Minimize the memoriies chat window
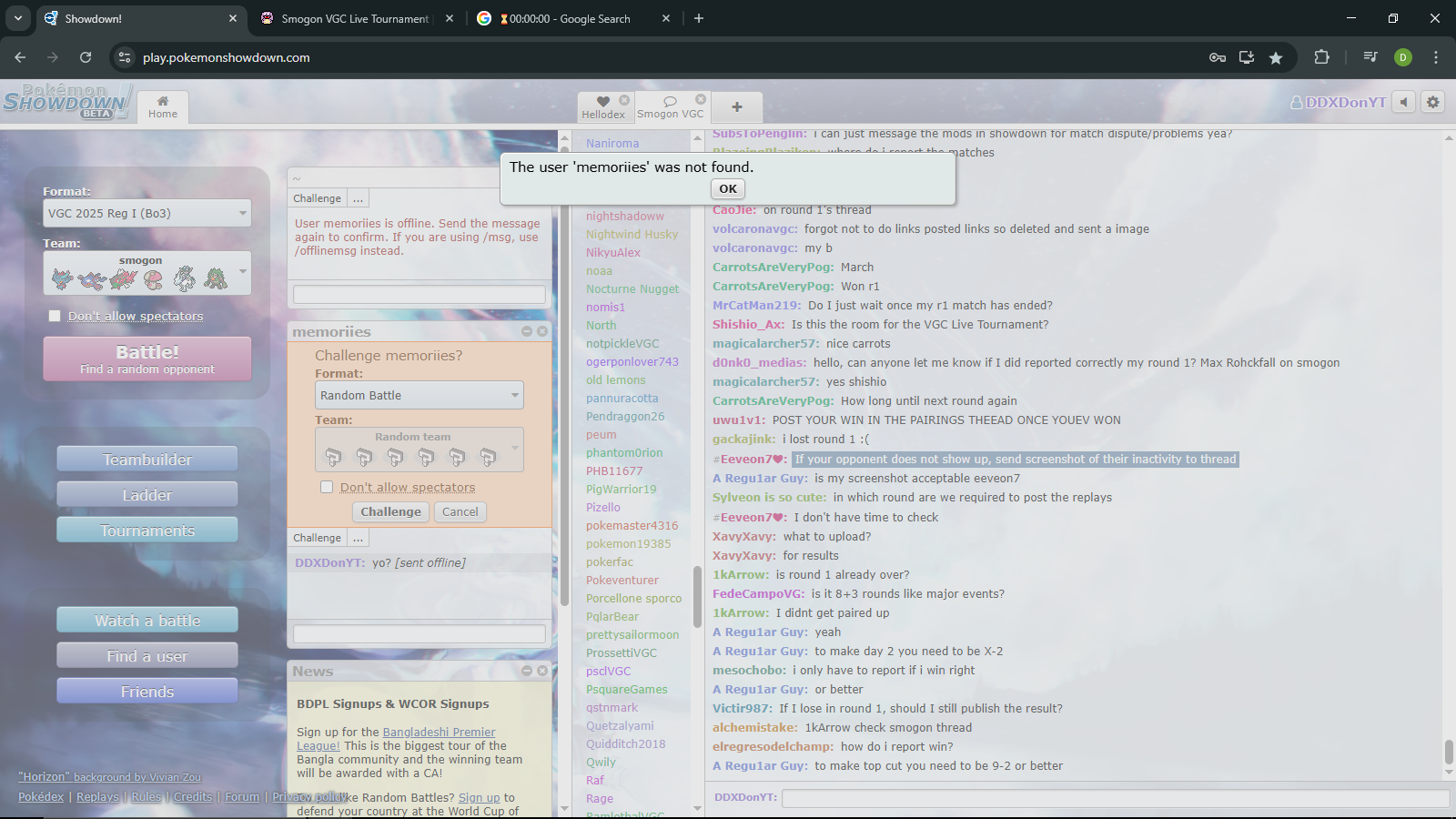The width and height of the screenshot is (1456, 819). (x=527, y=331)
